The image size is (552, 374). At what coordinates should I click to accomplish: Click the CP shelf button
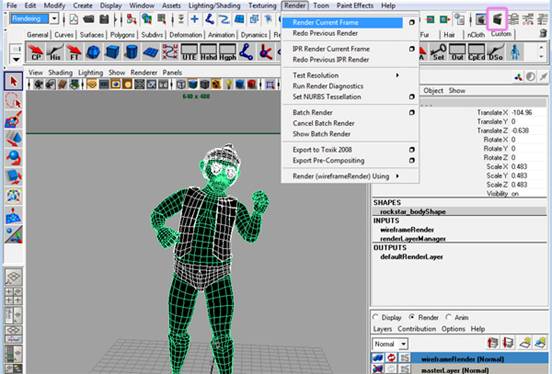[36, 52]
